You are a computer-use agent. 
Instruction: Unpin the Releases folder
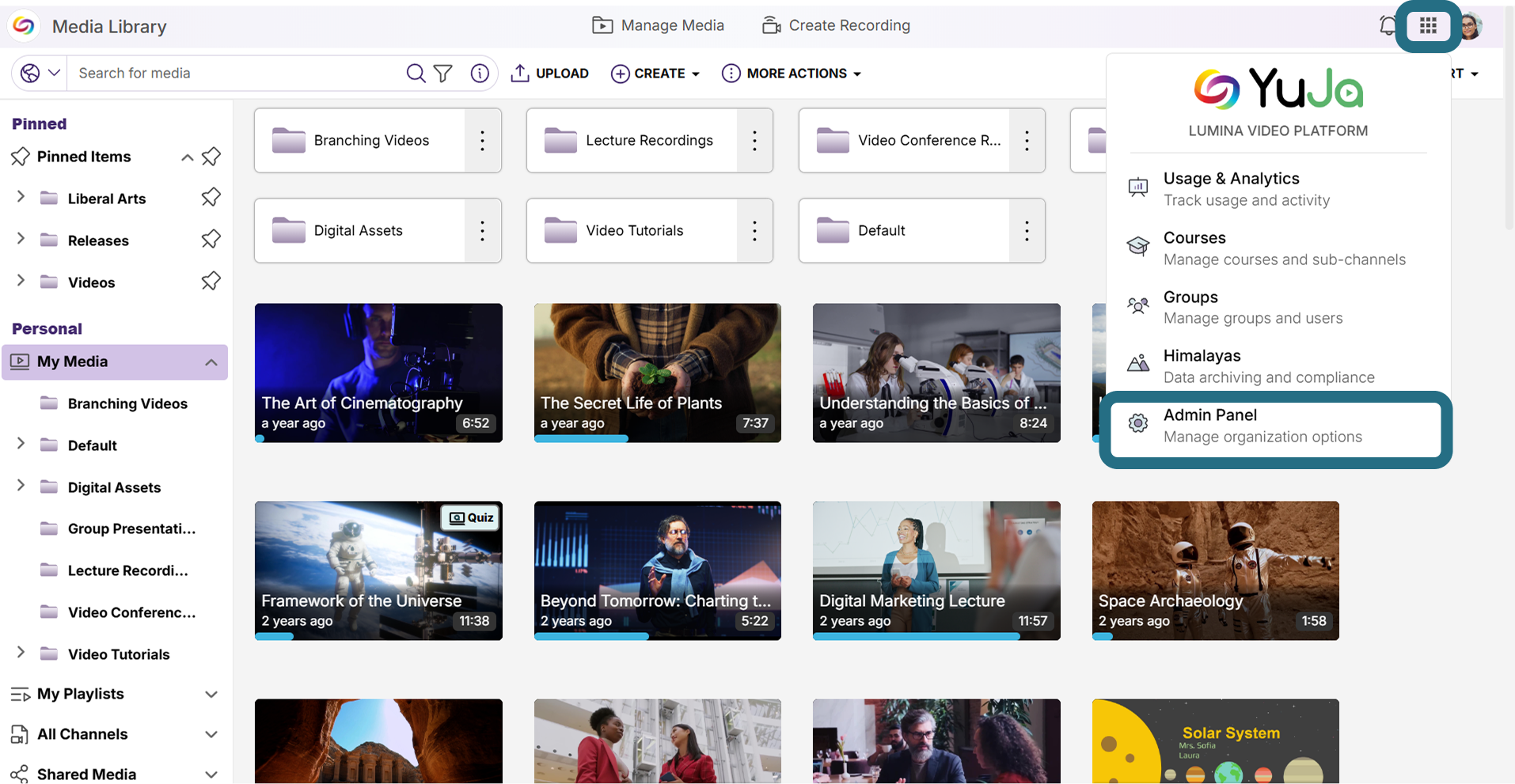click(211, 239)
